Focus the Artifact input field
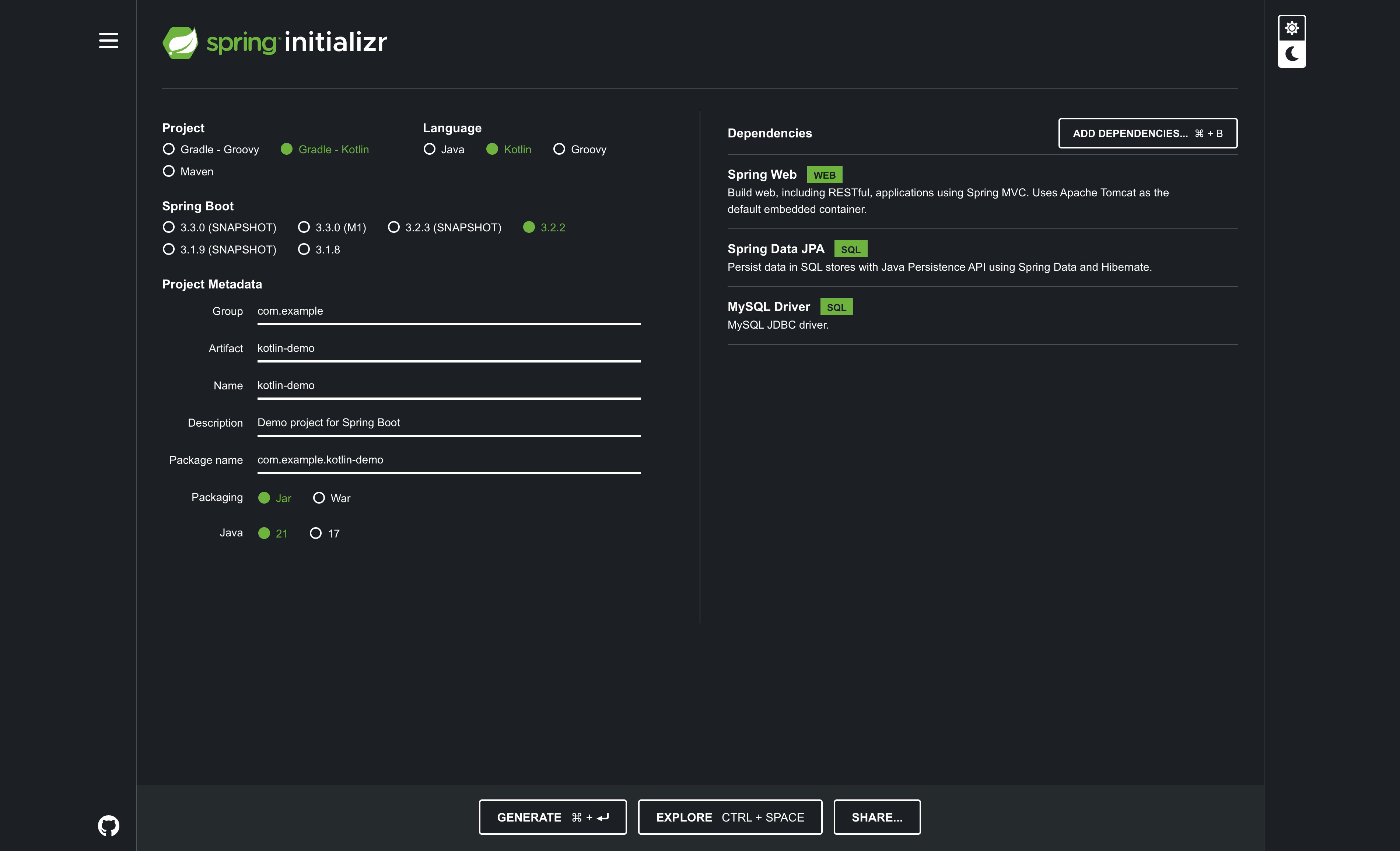Viewport: 1400px width, 851px height. pos(448,348)
